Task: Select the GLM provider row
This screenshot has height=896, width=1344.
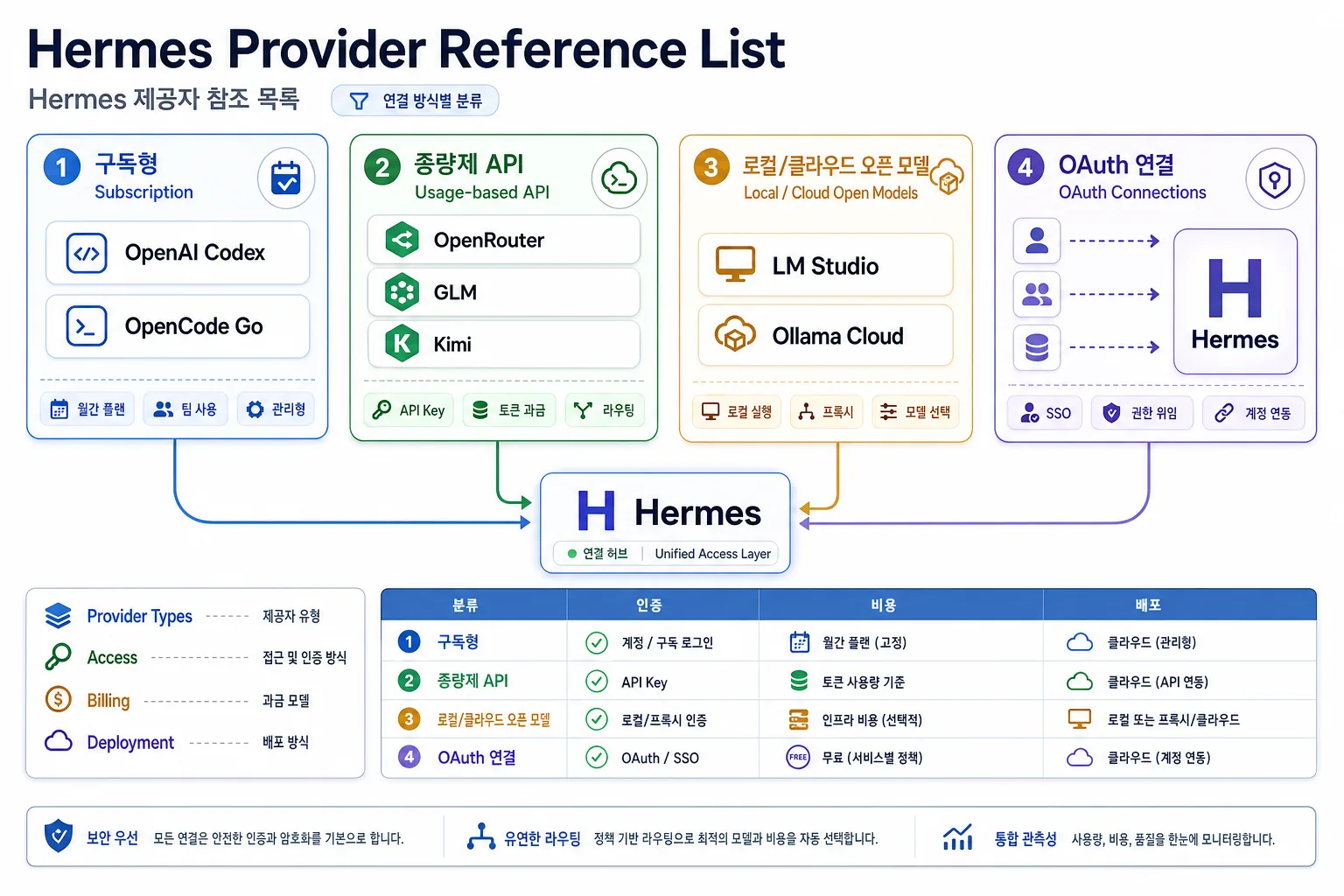Action: click(504, 292)
